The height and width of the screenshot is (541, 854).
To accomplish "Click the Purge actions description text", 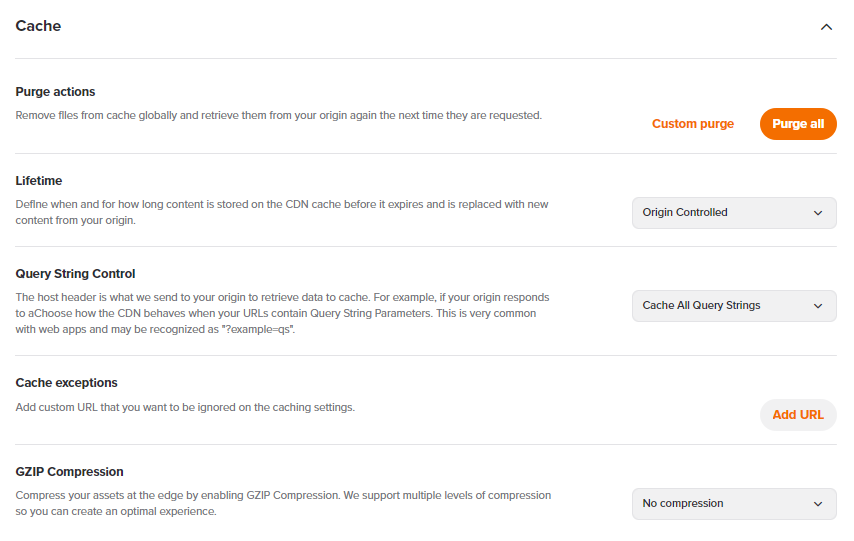I will pos(278,115).
